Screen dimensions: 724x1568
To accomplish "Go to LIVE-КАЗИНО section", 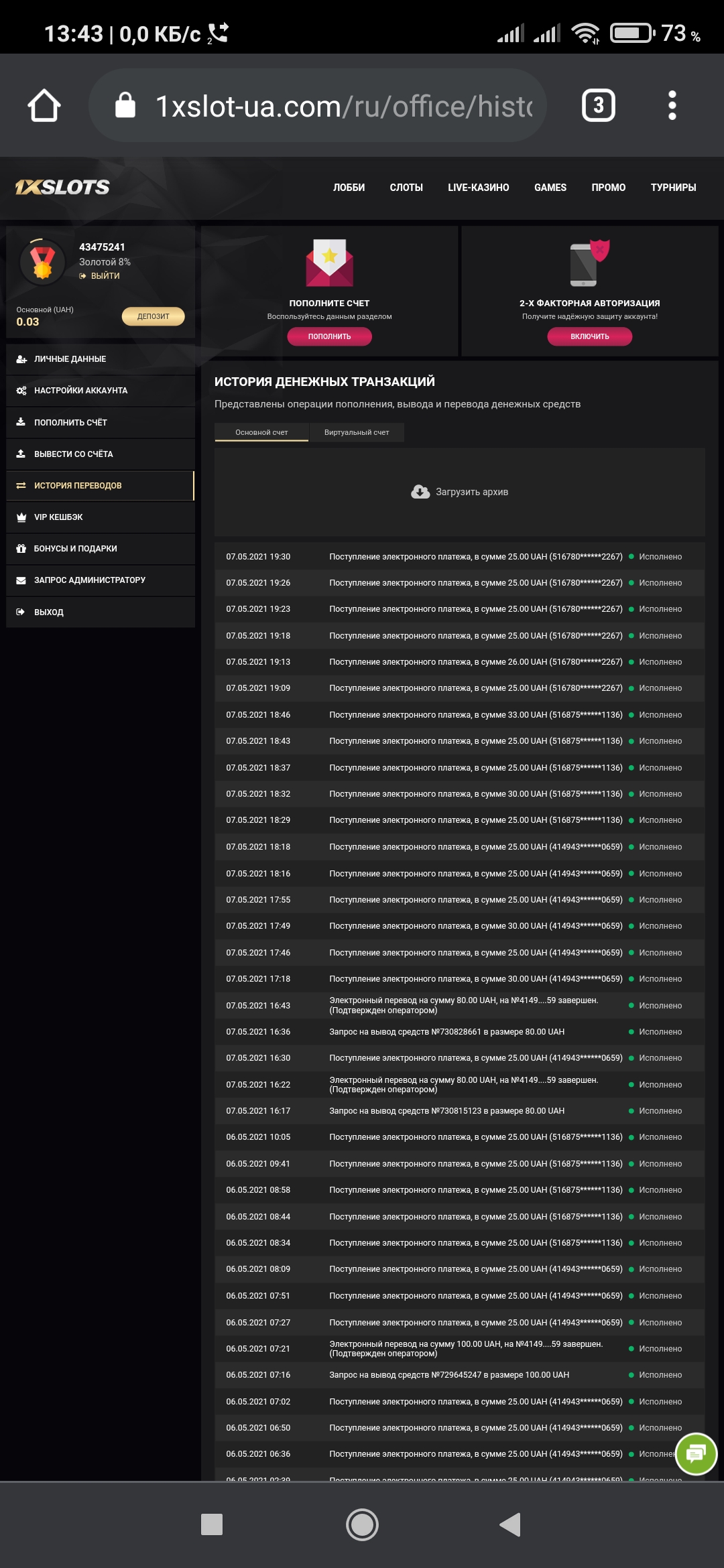I will click(478, 188).
